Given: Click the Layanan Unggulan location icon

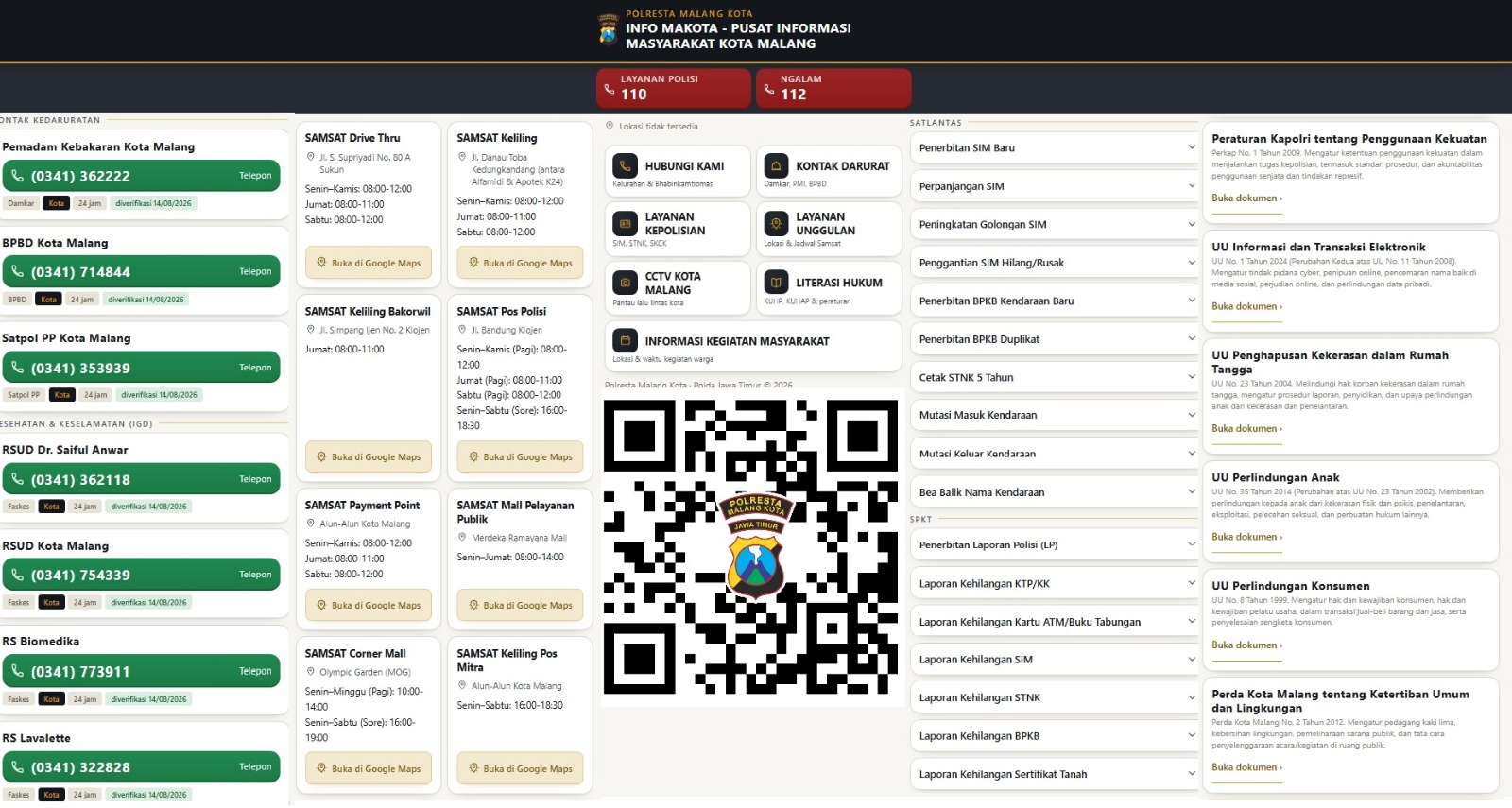Looking at the screenshot, I should pyautogui.click(x=776, y=224).
